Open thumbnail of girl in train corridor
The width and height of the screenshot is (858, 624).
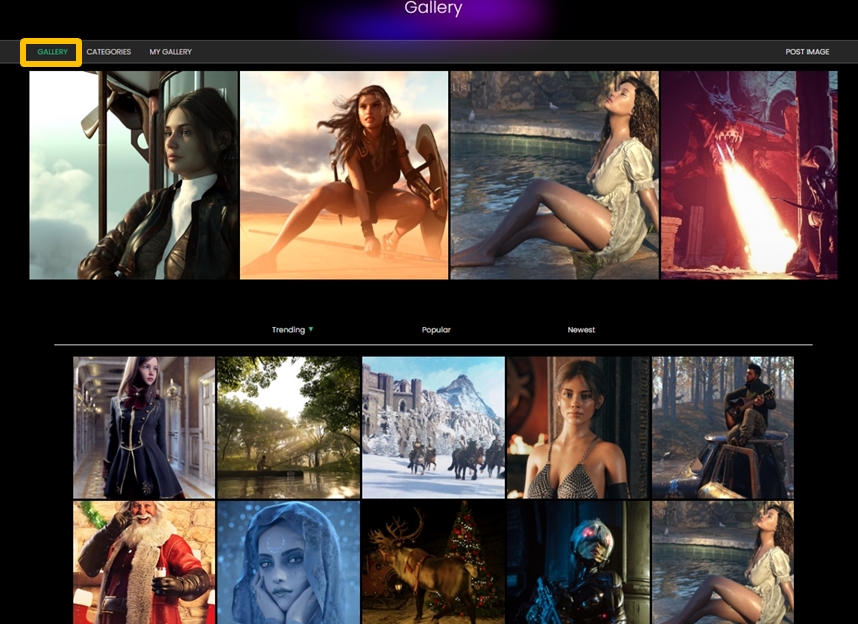coord(144,427)
